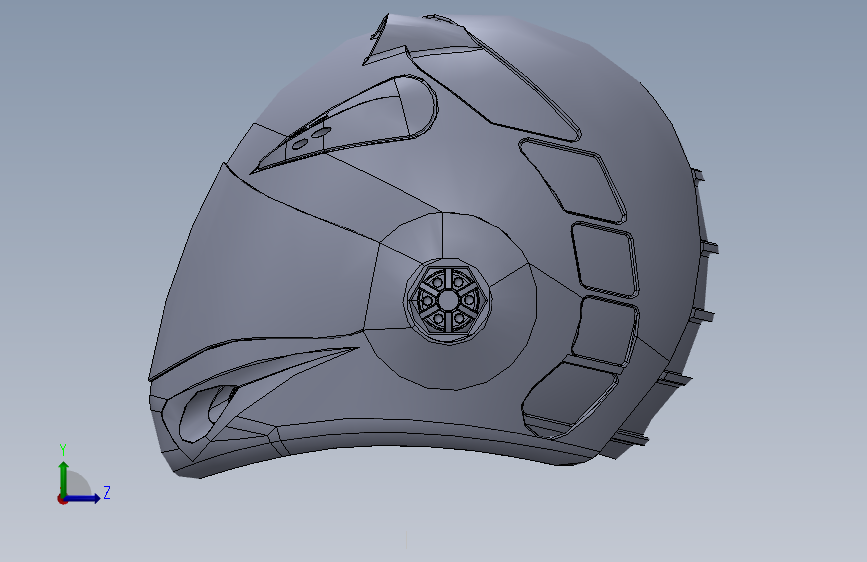Click the blue Z axis arrow of the triad

pyautogui.click(x=83, y=498)
